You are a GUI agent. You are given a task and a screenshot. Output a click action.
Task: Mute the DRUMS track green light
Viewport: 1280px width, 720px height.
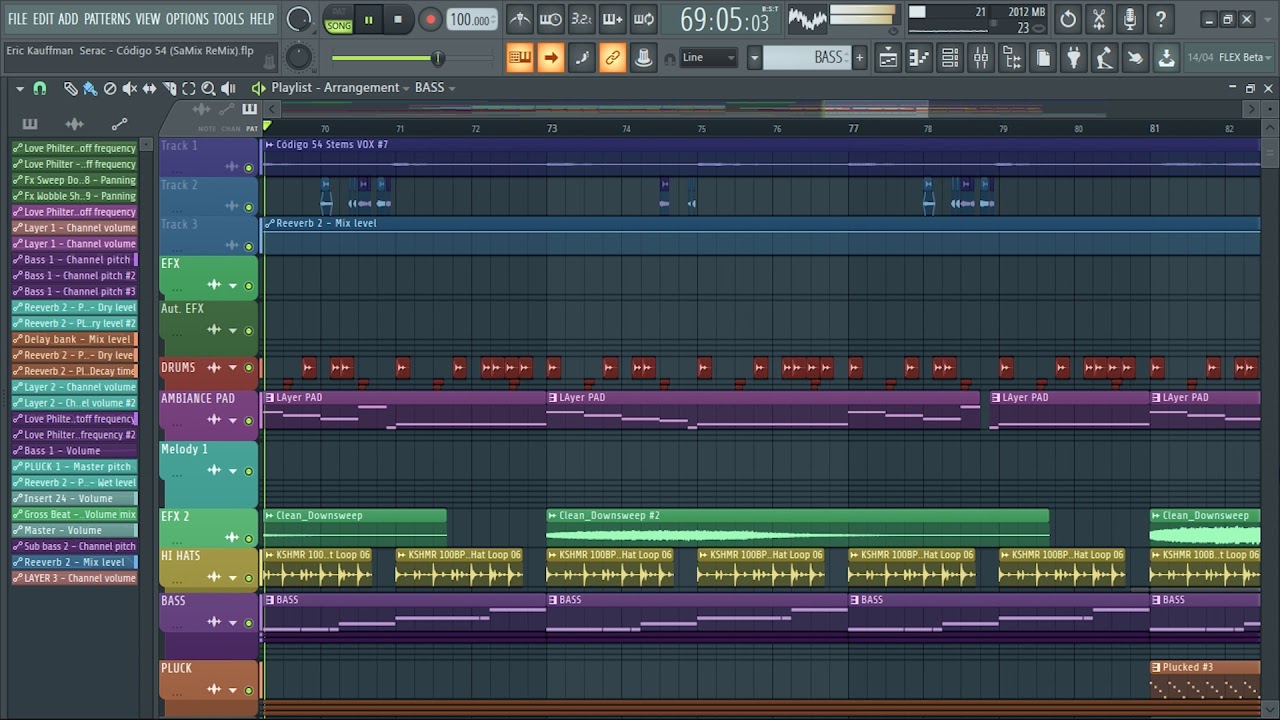(249, 368)
